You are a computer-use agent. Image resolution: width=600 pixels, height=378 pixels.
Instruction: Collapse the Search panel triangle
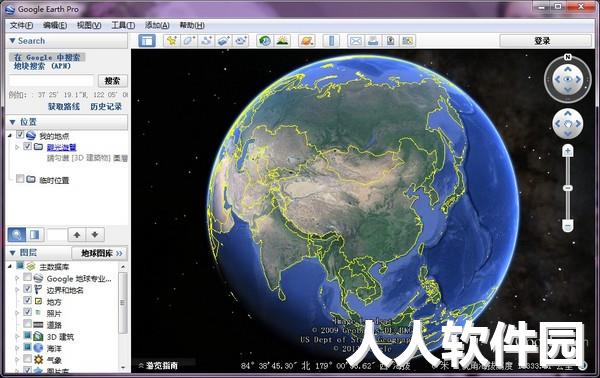(x=12, y=41)
